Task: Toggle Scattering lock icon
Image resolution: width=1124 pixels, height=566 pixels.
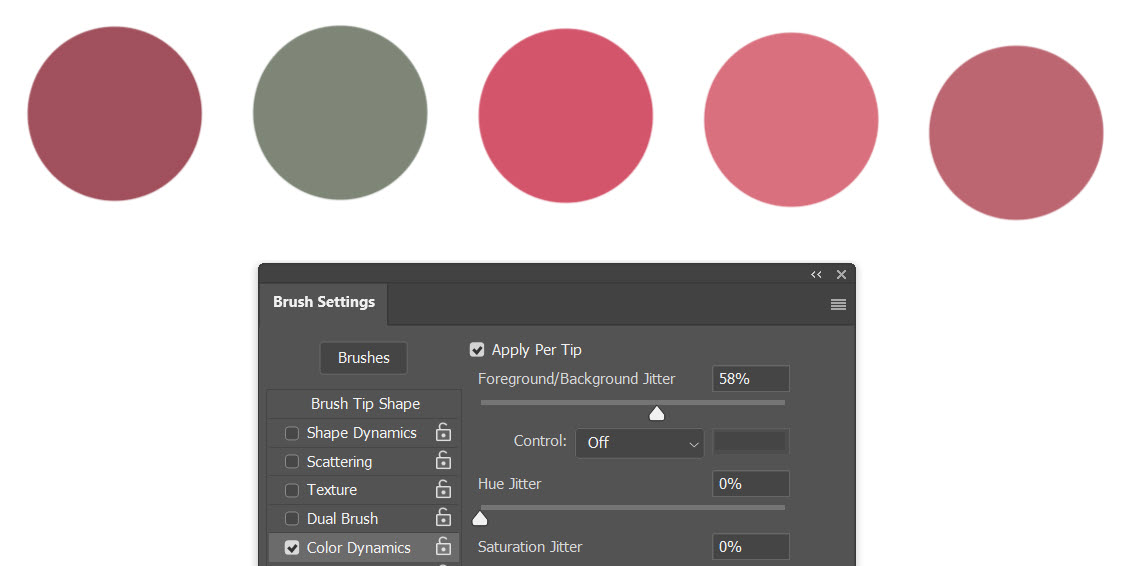Action: pyautogui.click(x=444, y=461)
